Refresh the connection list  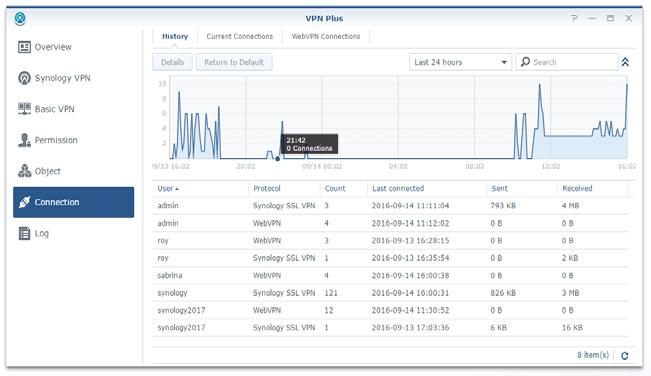coord(624,356)
